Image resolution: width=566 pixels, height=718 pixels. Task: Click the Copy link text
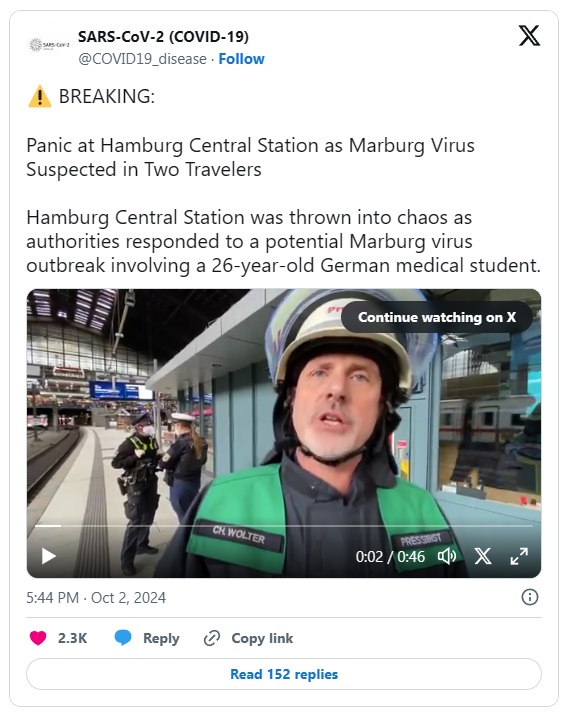(x=262, y=638)
